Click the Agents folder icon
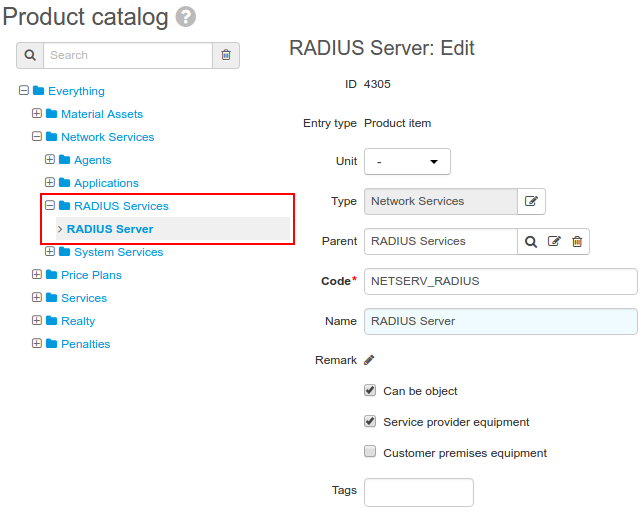Screen dimensions: 644x520 64,159
